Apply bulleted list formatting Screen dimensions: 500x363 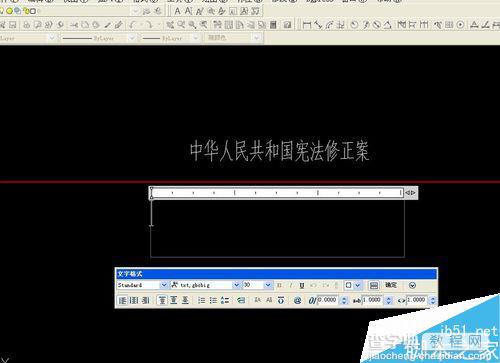click(x=213, y=300)
